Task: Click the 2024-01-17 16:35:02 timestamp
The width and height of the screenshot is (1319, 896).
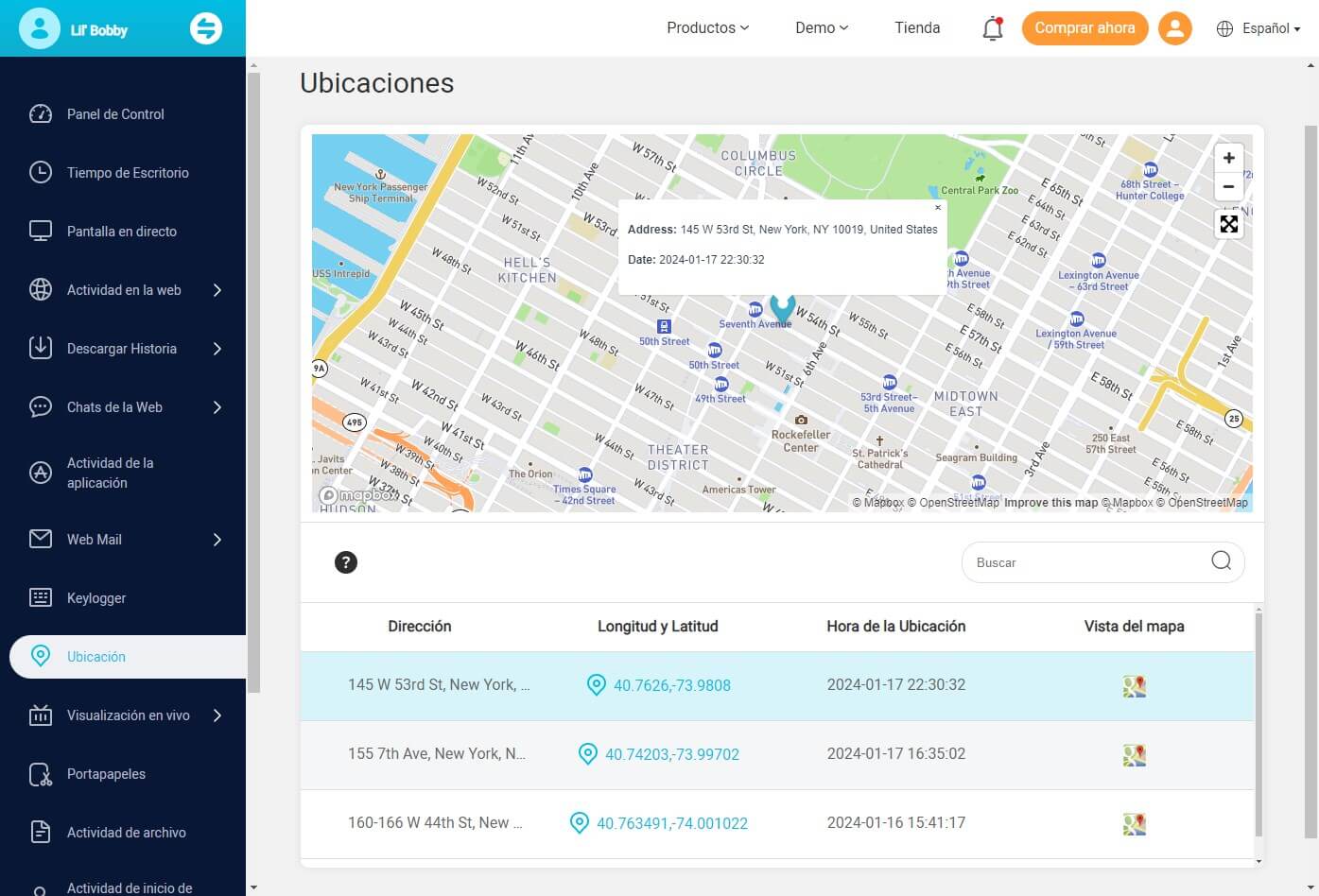Action: click(x=896, y=754)
